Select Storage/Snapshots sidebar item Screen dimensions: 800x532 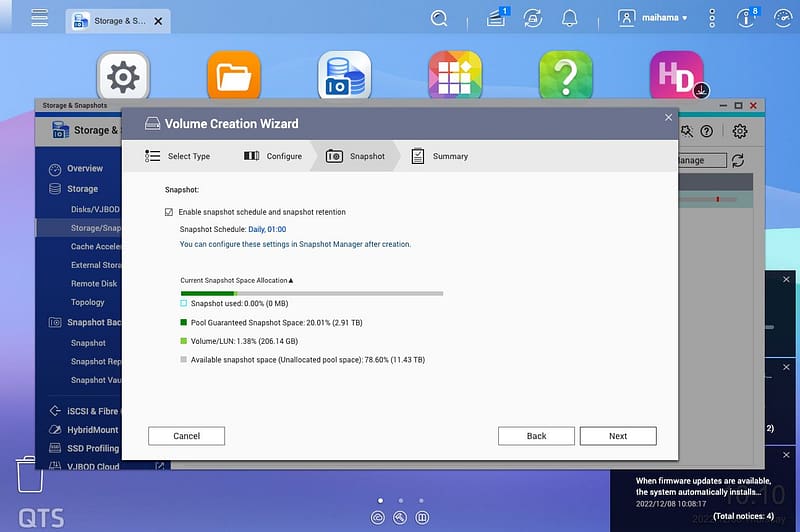pos(79,228)
